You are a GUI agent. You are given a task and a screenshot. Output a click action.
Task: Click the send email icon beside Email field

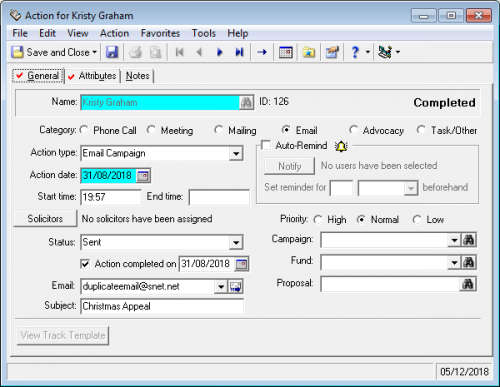pos(236,287)
